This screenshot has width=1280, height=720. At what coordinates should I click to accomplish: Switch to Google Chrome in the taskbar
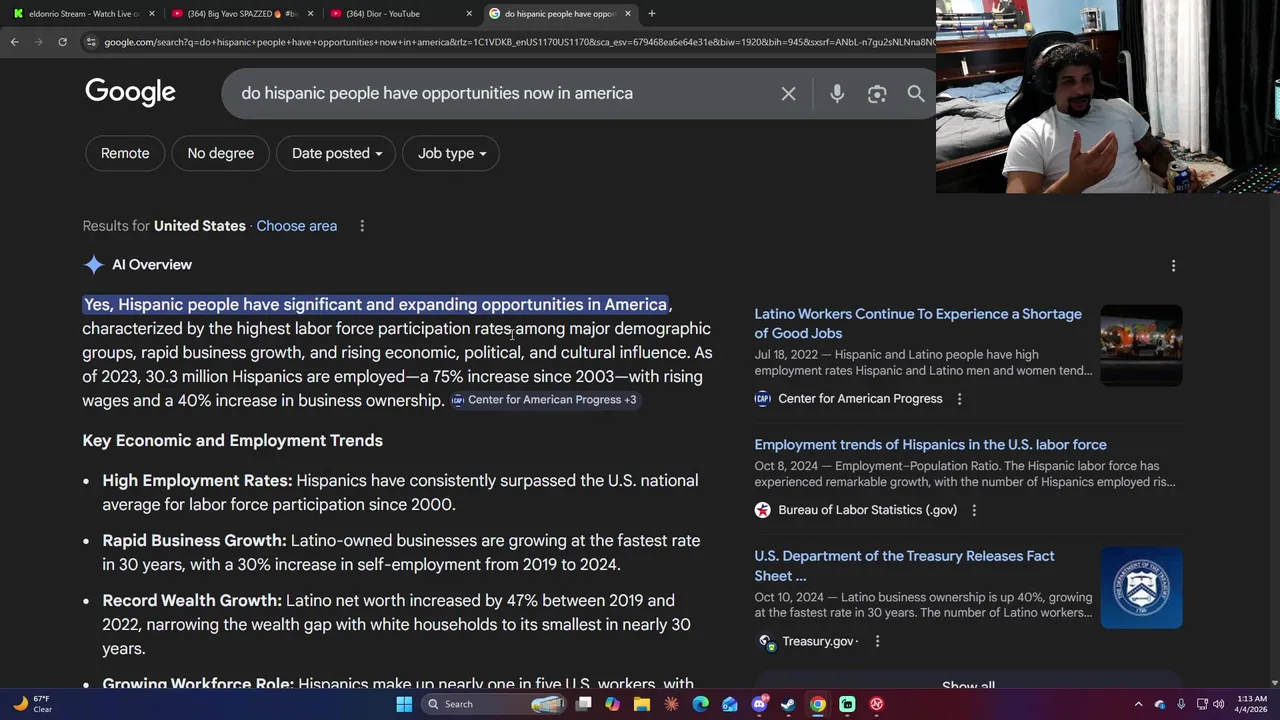pos(818,704)
